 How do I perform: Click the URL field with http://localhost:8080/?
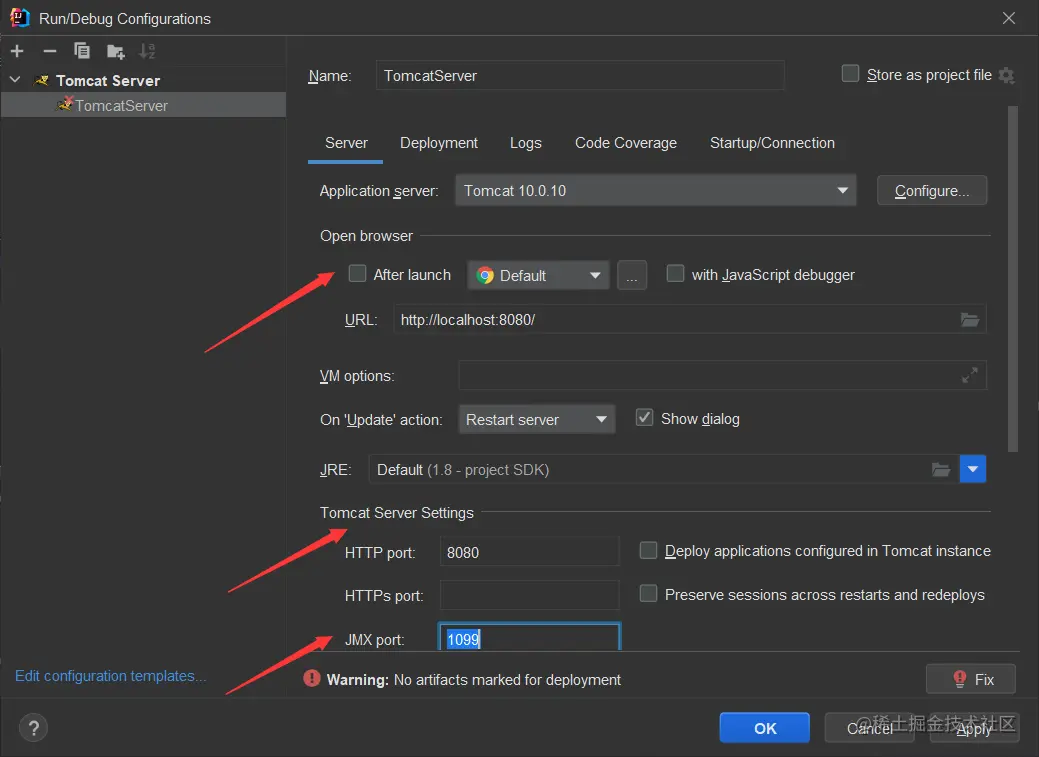689,320
